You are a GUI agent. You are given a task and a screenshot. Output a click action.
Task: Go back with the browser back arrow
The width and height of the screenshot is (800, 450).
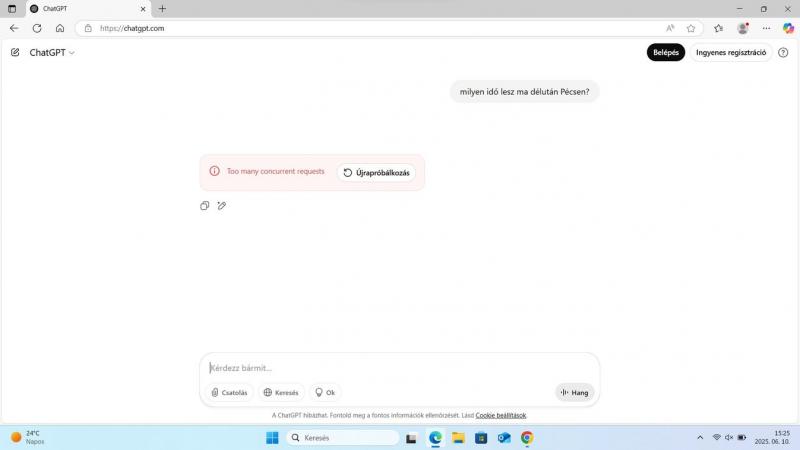[14, 28]
